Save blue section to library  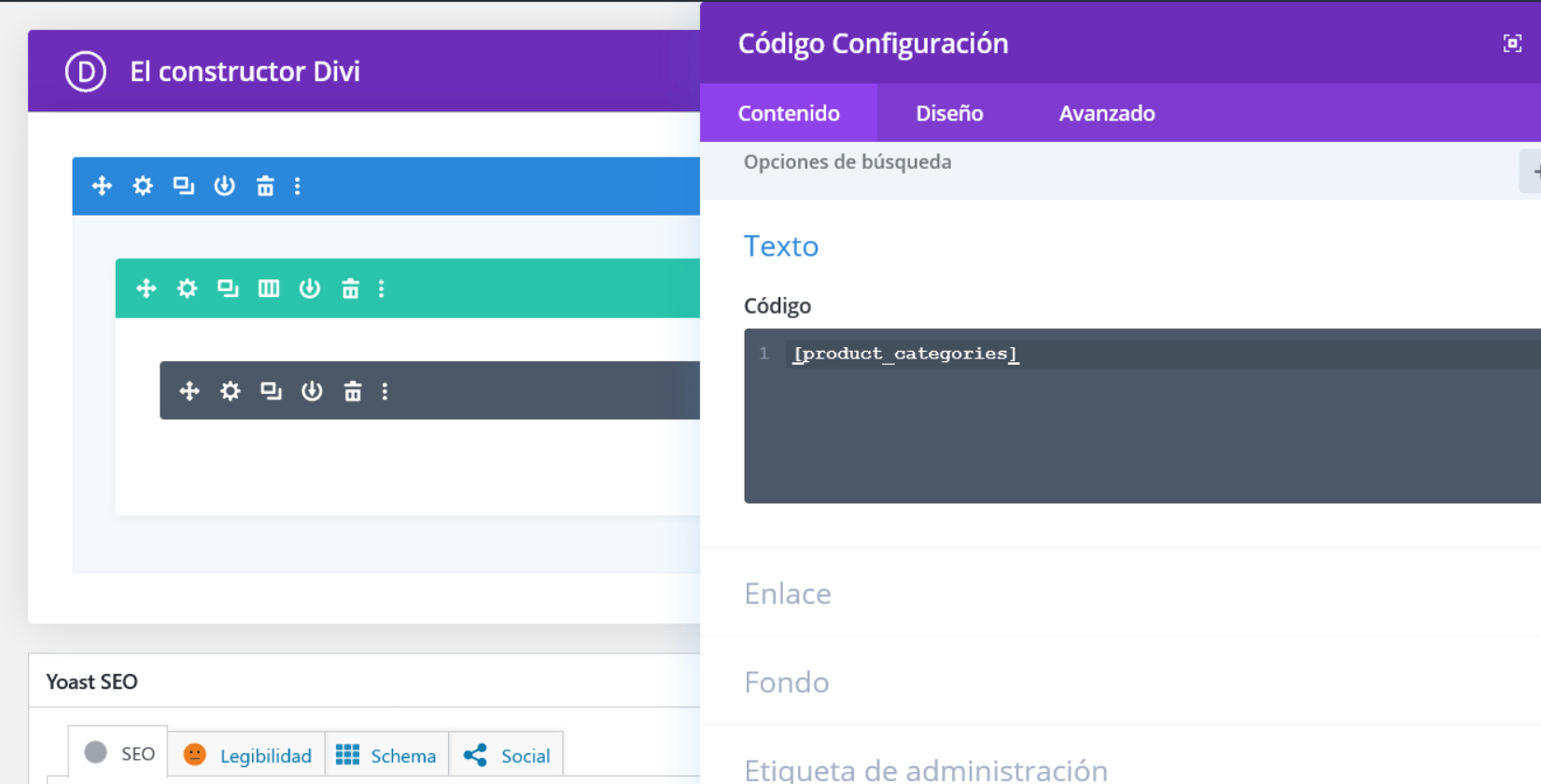(x=224, y=186)
